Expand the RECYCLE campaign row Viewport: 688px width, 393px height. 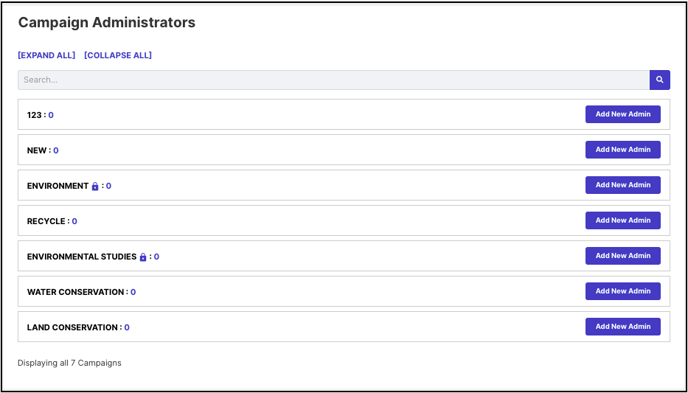(344, 221)
